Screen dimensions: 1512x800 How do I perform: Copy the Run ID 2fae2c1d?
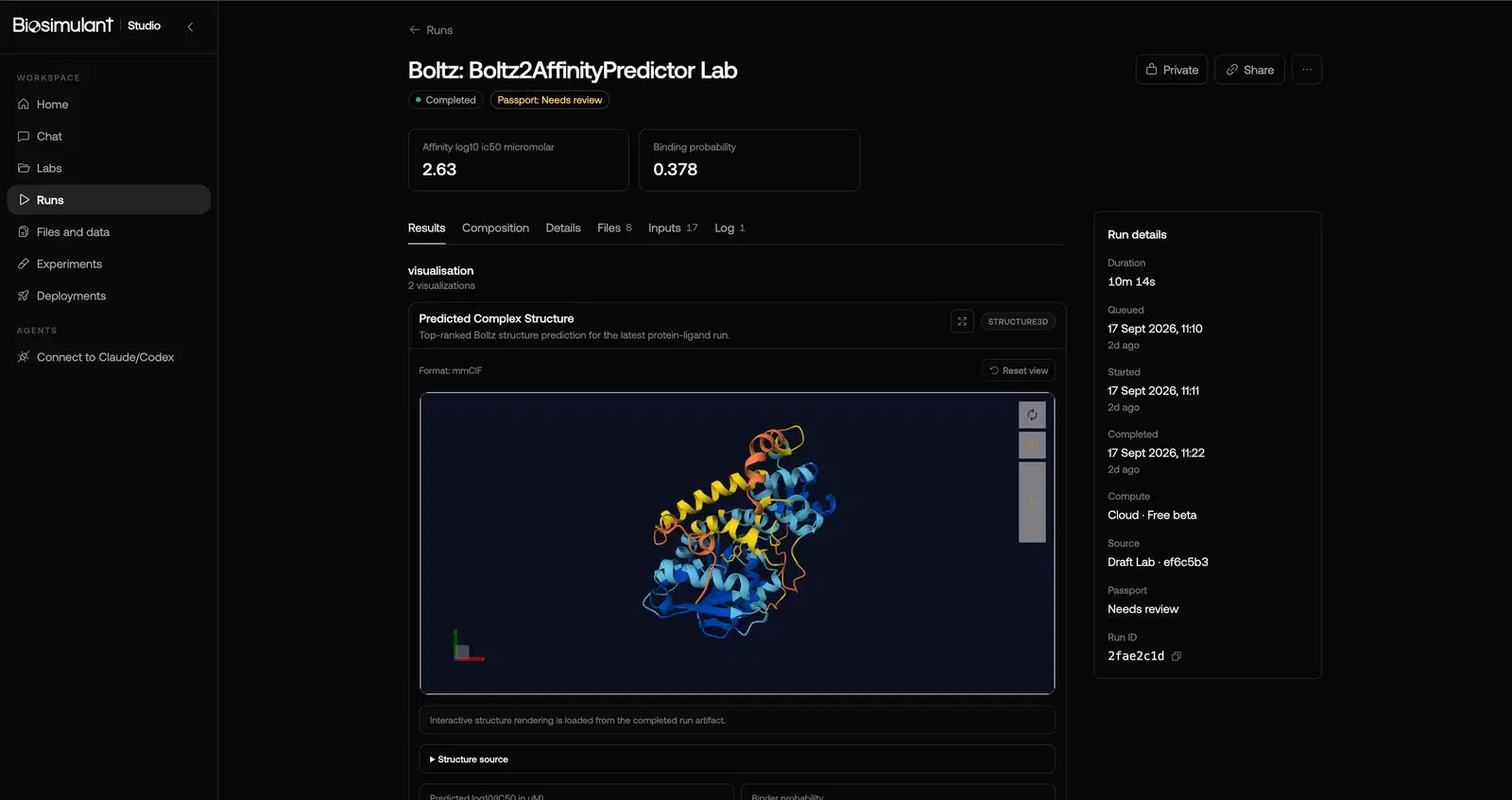[x=1177, y=656]
